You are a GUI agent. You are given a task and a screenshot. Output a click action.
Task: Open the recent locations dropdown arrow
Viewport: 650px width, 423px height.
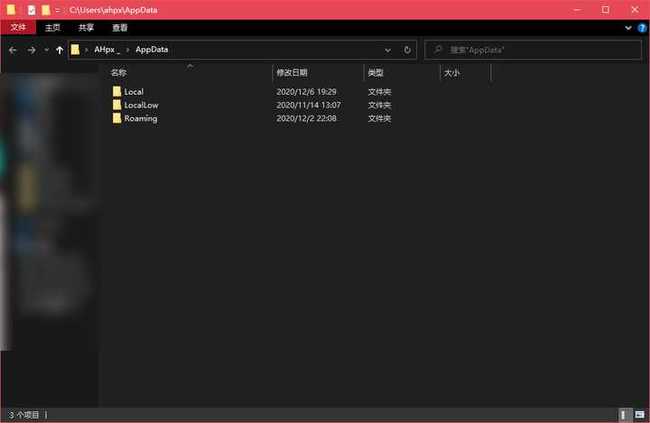[x=47, y=49]
